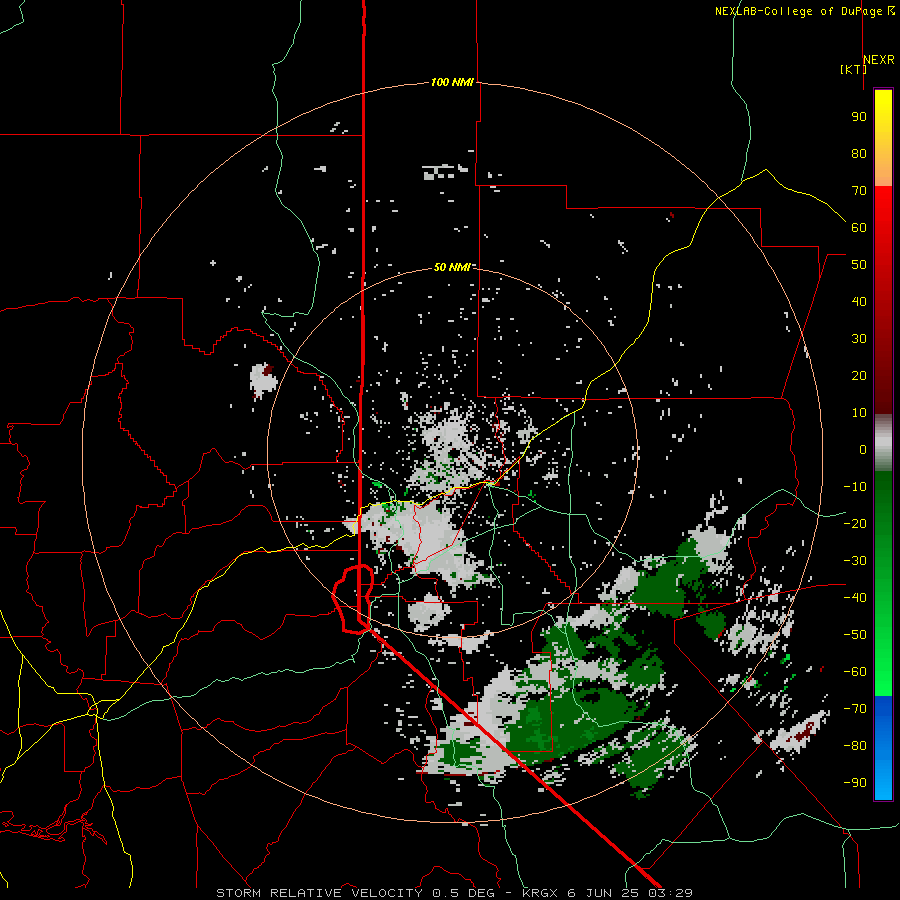This screenshot has width=900, height=900.
Task: Click the 10 value on the velocity scale
Action: point(859,413)
